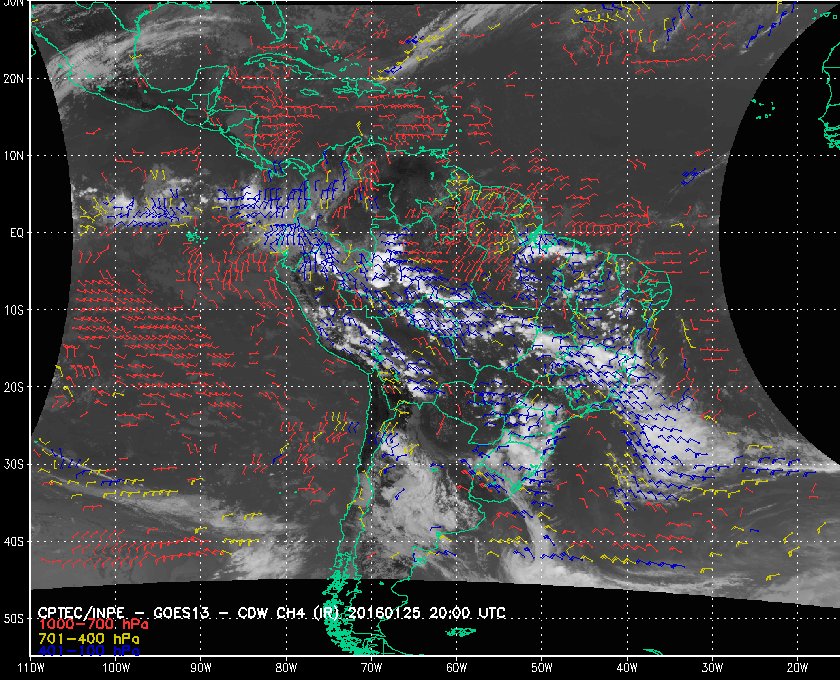This screenshot has width=840, height=680.
Task: Click the 401-100 hPa blue legend label
Action: 88,651
